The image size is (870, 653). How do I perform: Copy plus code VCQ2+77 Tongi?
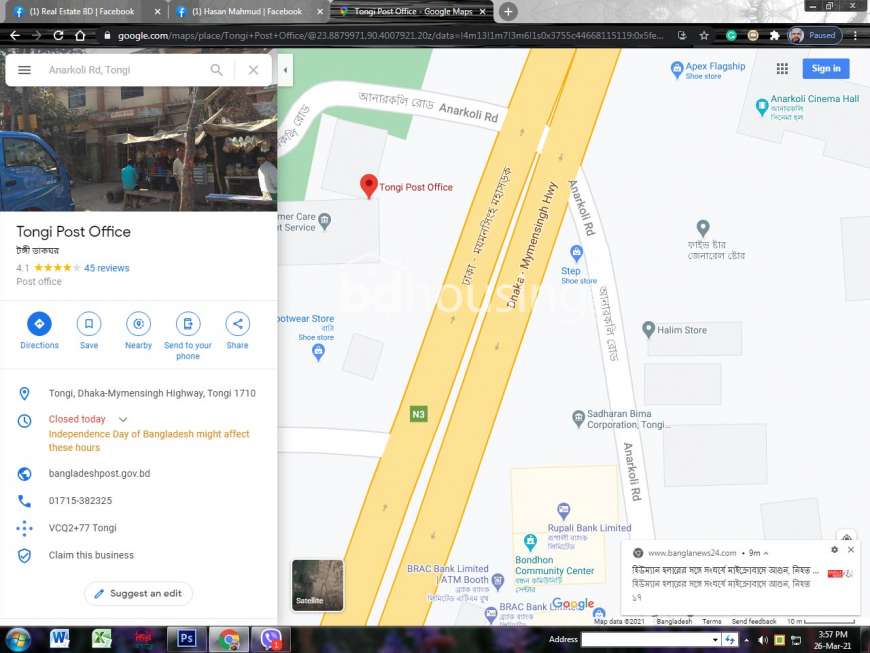(83, 528)
